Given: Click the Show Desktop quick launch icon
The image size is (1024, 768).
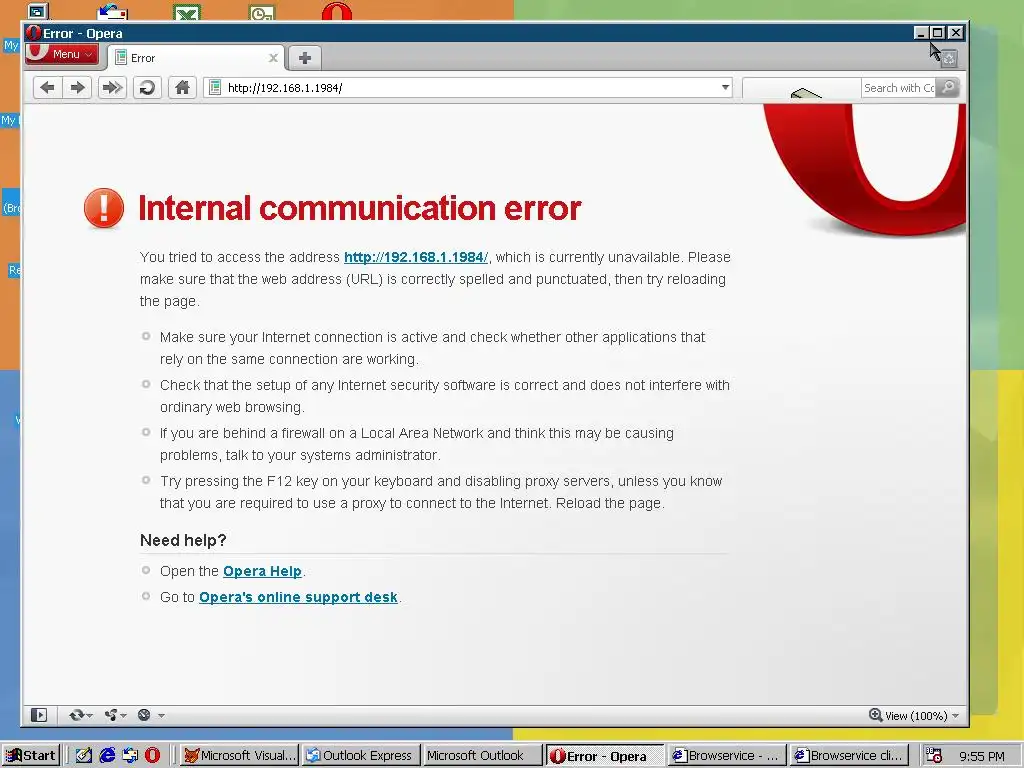Looking at the screenshot, I should (x=84, y=756).
